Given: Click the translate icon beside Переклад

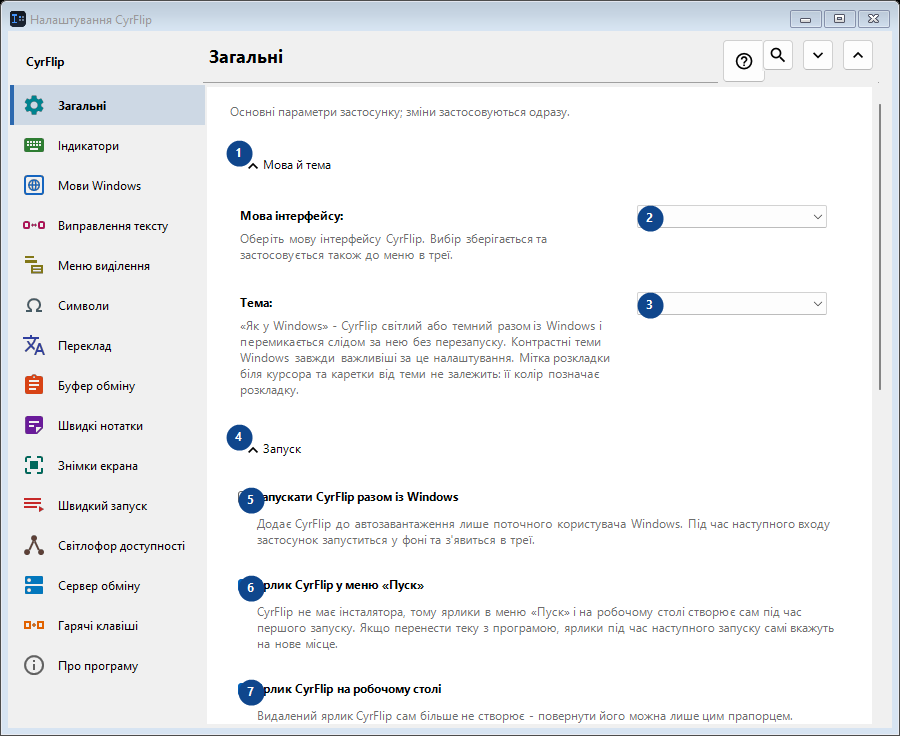Looking at the screenshot, I should 34,346.
